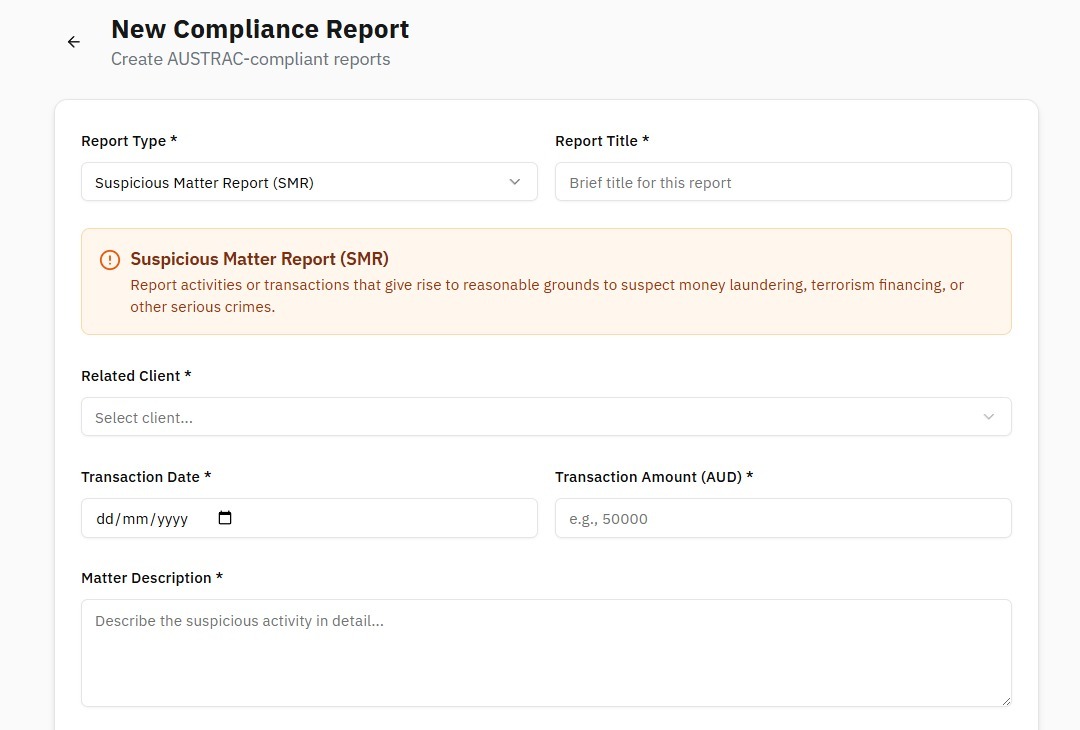Click the Transaction Amount input field
1080x730 pixels.
coord(782,518)
